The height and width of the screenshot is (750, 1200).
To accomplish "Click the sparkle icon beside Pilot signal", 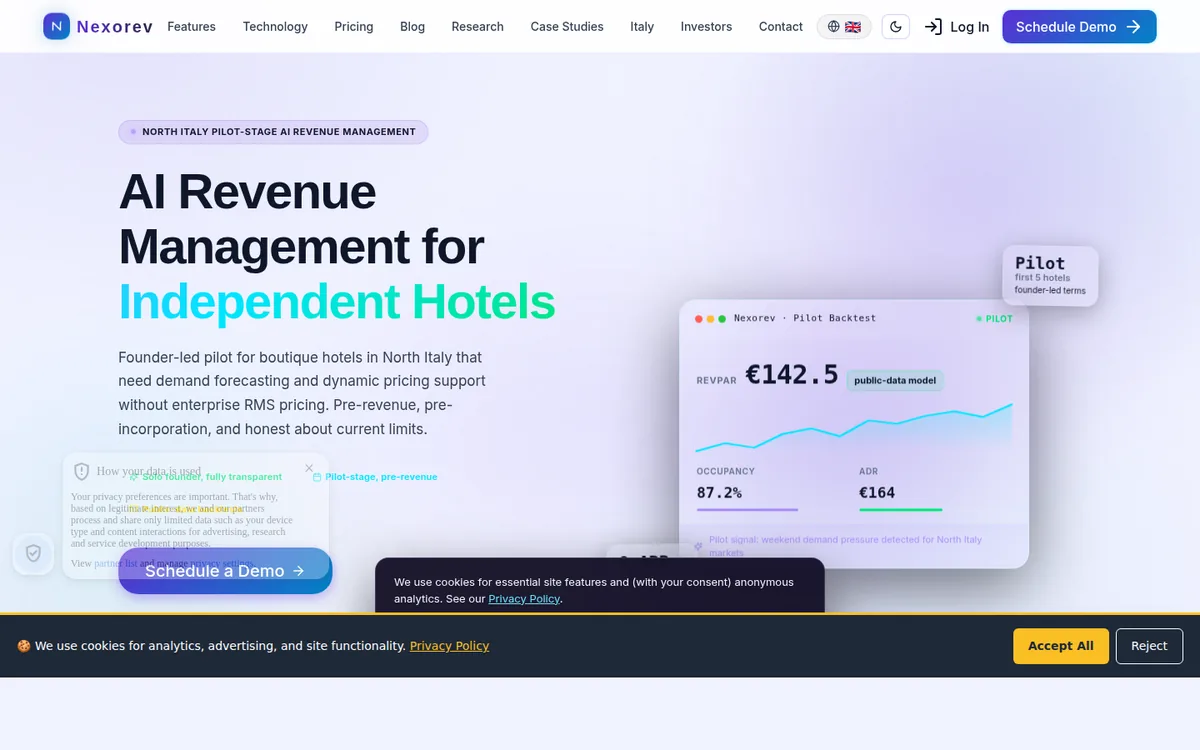I will 698,547.
